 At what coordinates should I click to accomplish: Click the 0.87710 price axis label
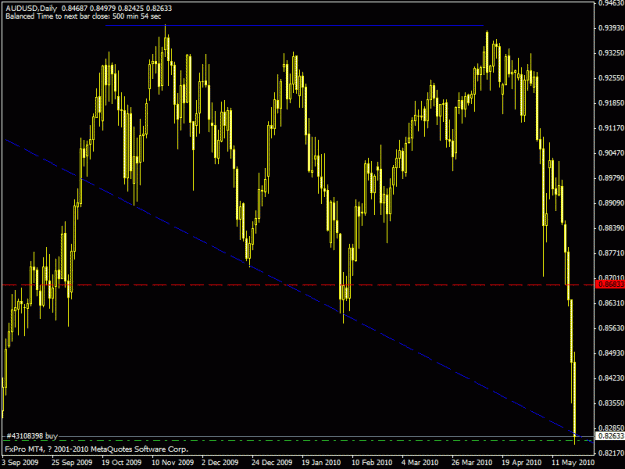[x=611, y=253]
